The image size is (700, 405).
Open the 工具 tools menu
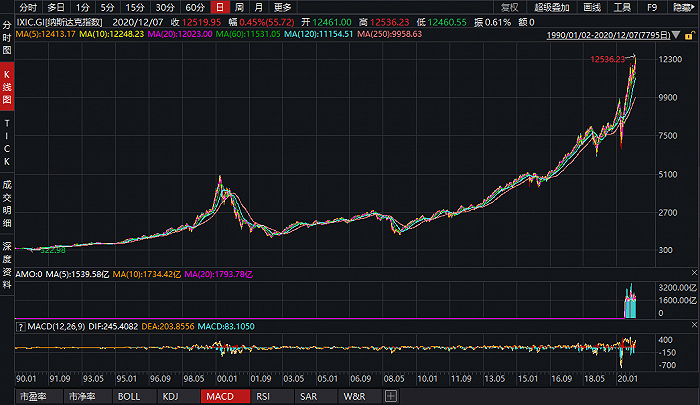(x=622, y=7)
